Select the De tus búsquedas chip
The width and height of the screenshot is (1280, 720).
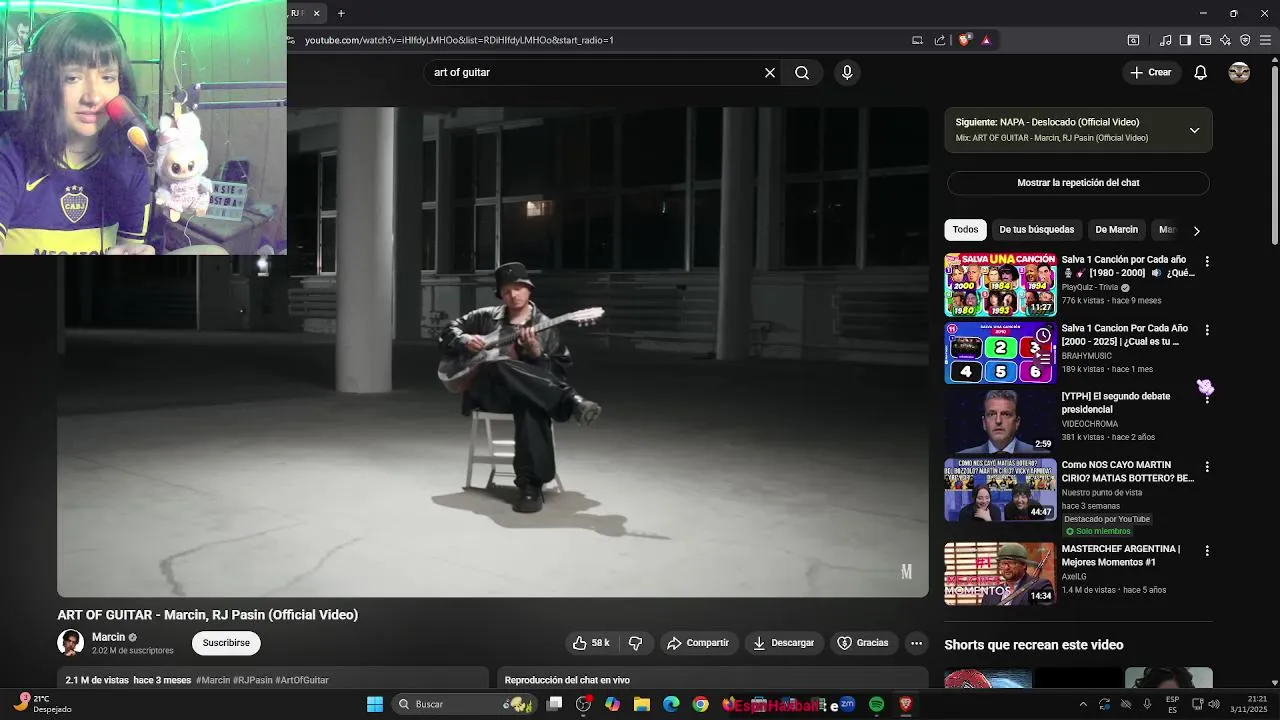[1036, 230]
